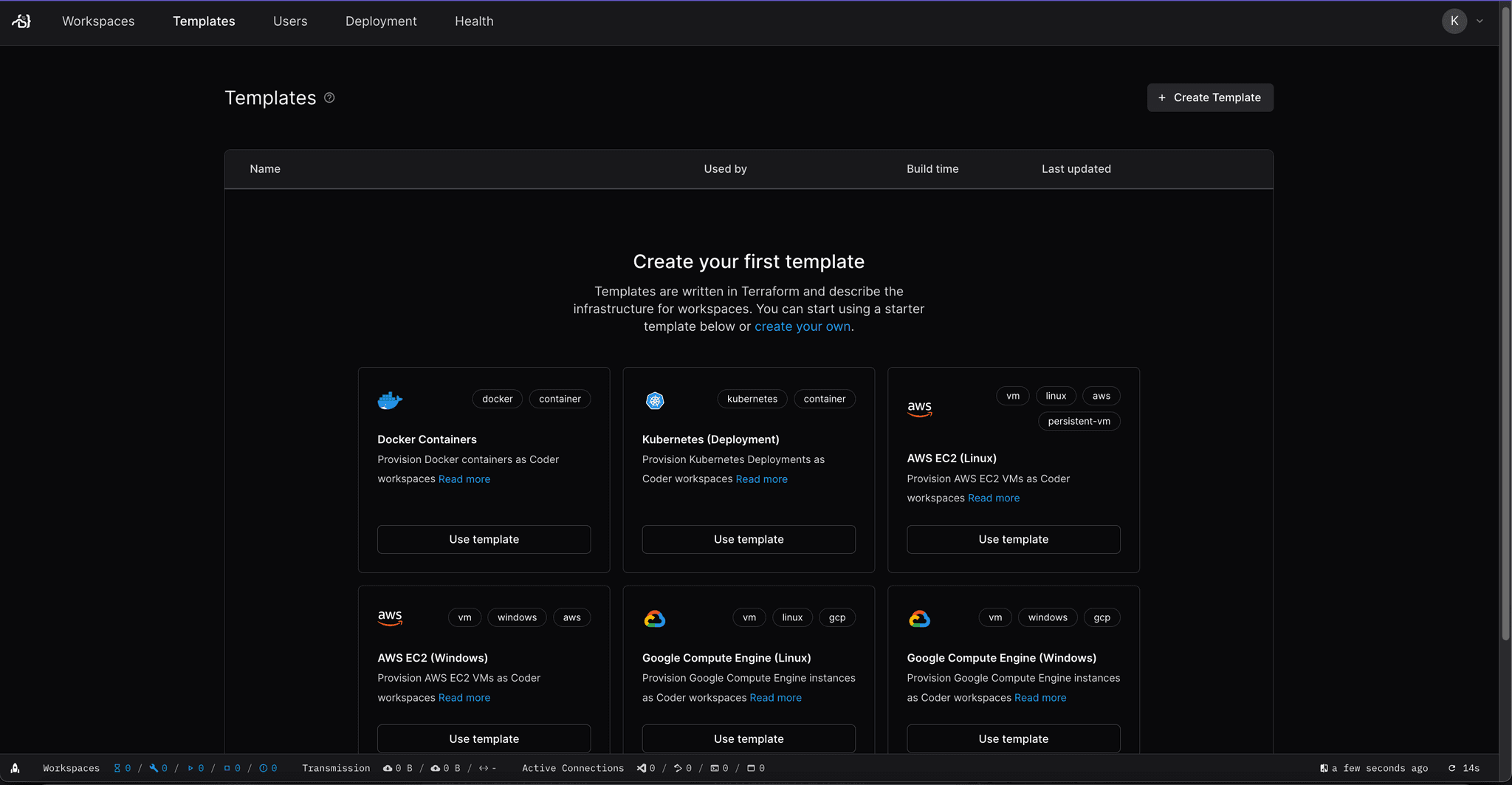
Task: Click the K user avatar
Action: point(1454,21)
